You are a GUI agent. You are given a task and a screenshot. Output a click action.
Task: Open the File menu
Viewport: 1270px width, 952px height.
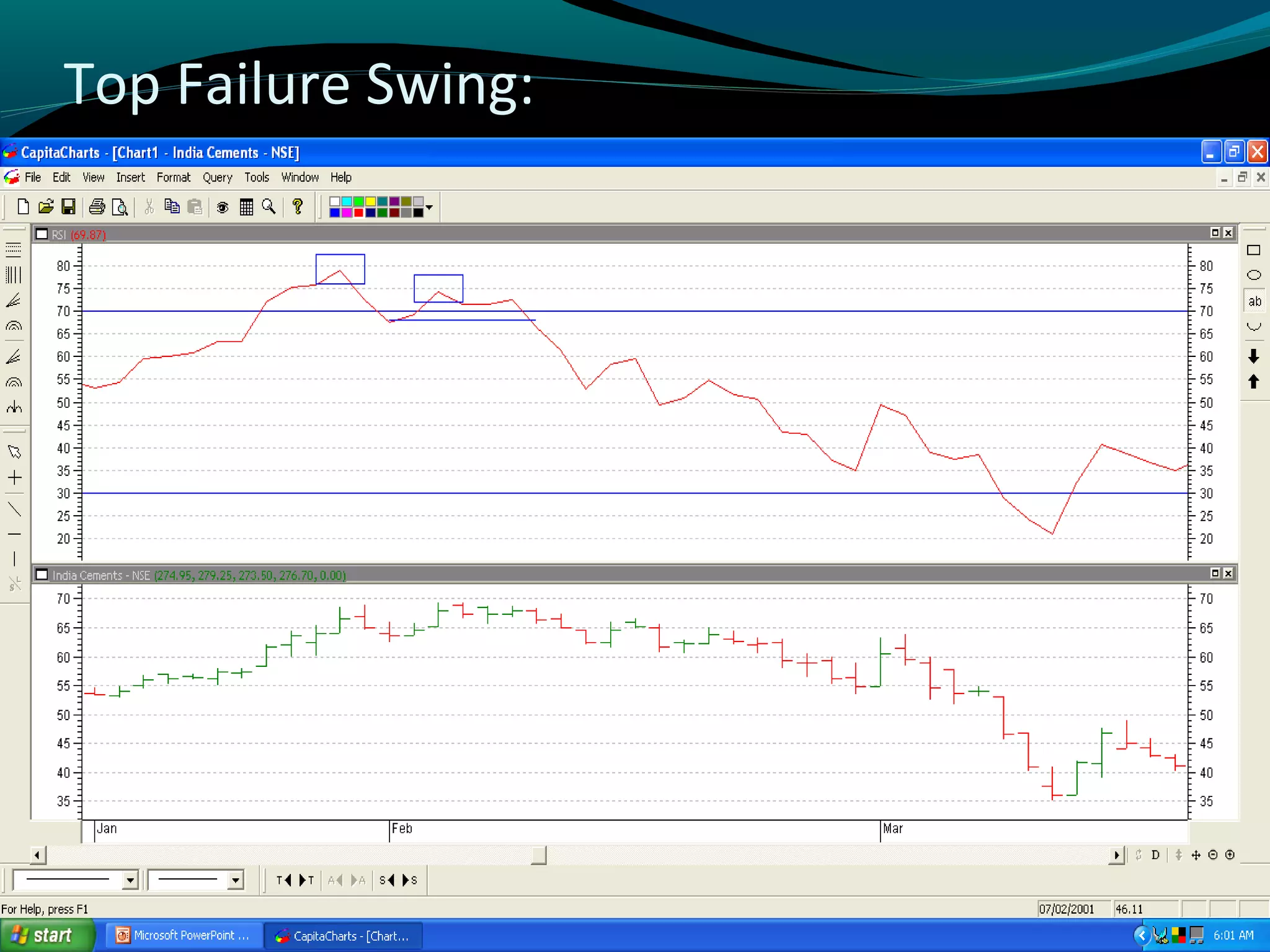click(33, 177)
